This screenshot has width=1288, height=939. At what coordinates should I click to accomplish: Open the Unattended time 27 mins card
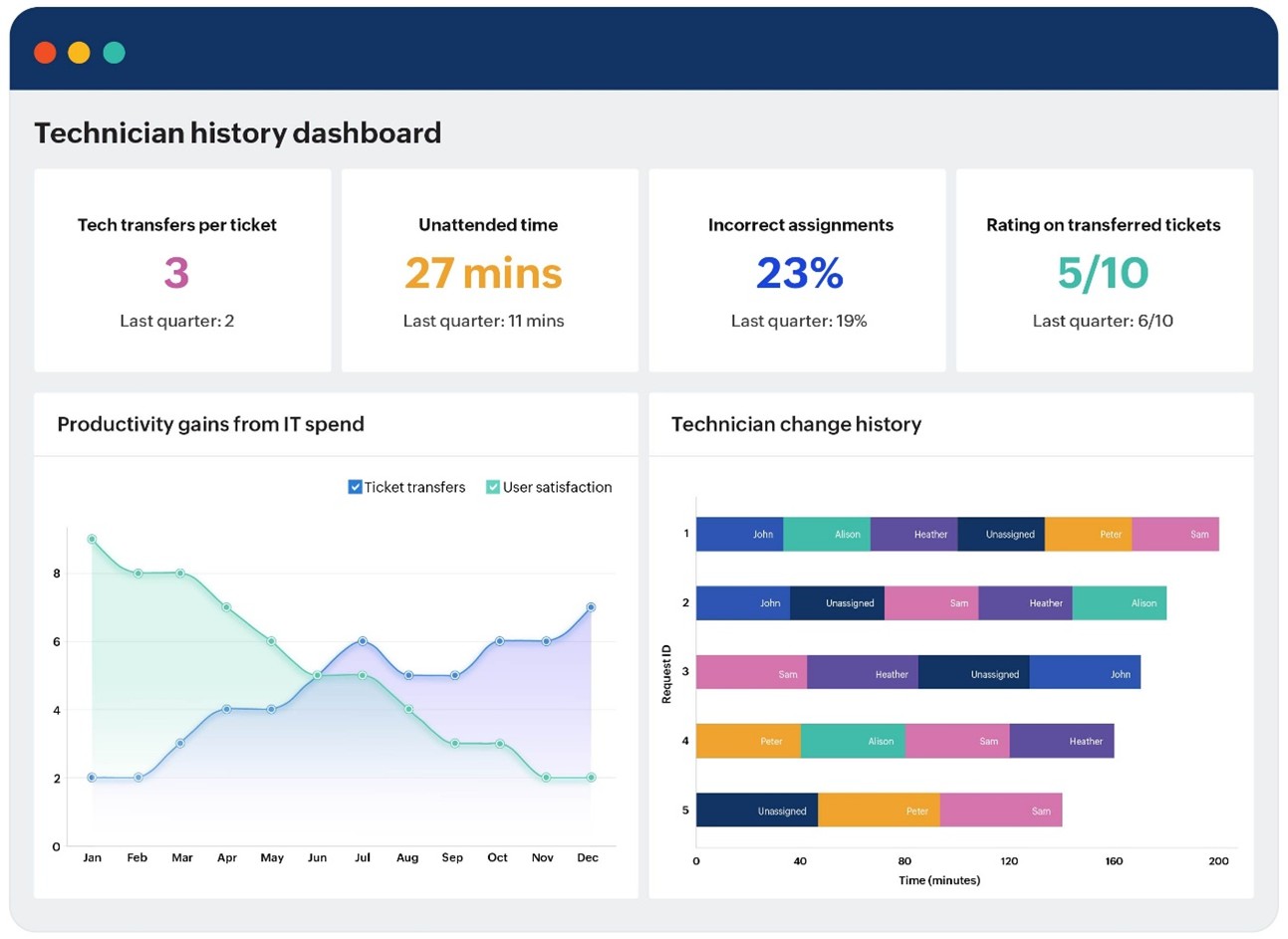(x=489, y=271)
